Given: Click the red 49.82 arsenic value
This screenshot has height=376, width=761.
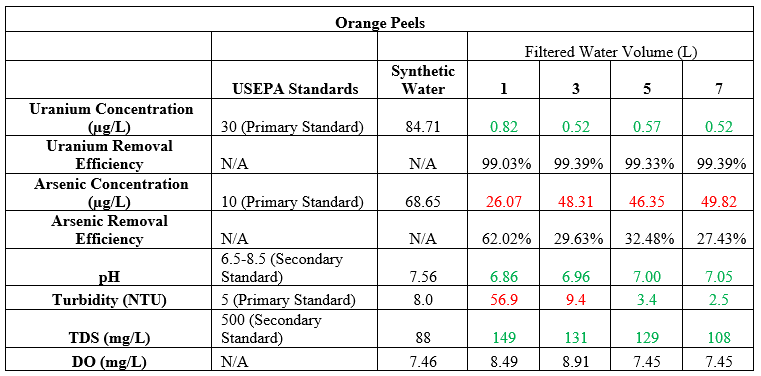Looking at the screenshot, I should pos(719,202).
